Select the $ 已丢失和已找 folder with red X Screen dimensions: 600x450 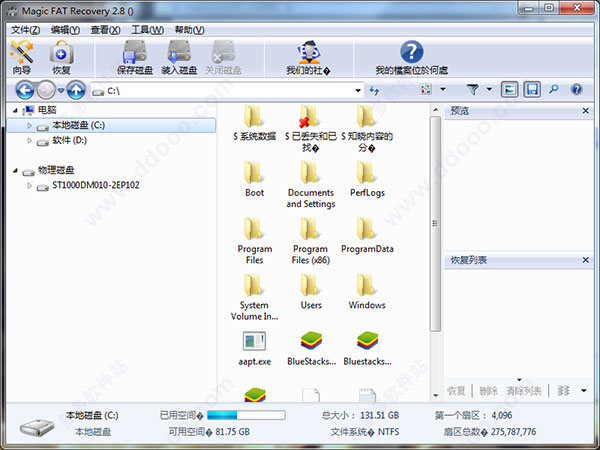pyautogui.click(x=311, y=129)
